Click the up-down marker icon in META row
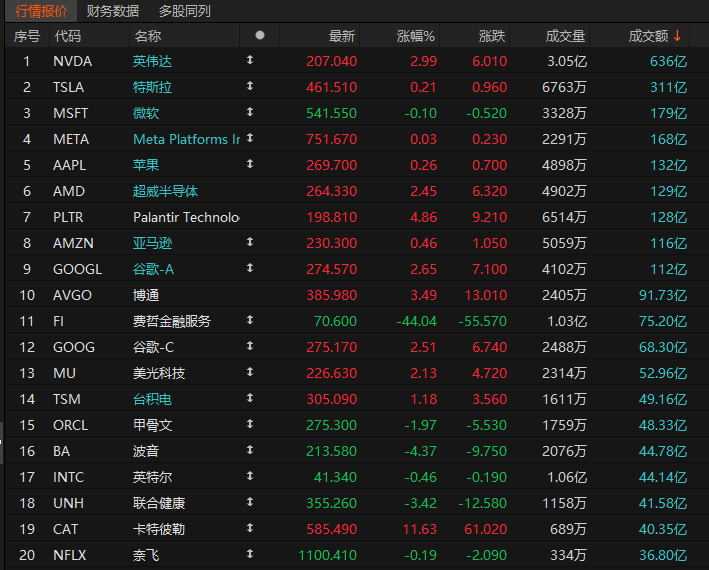This screenshot has height=570, width=709. (x=250, y=138)
